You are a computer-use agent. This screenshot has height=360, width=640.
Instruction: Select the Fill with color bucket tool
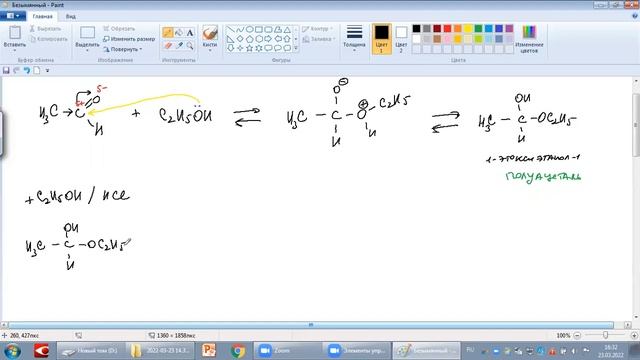click(179, 33)
